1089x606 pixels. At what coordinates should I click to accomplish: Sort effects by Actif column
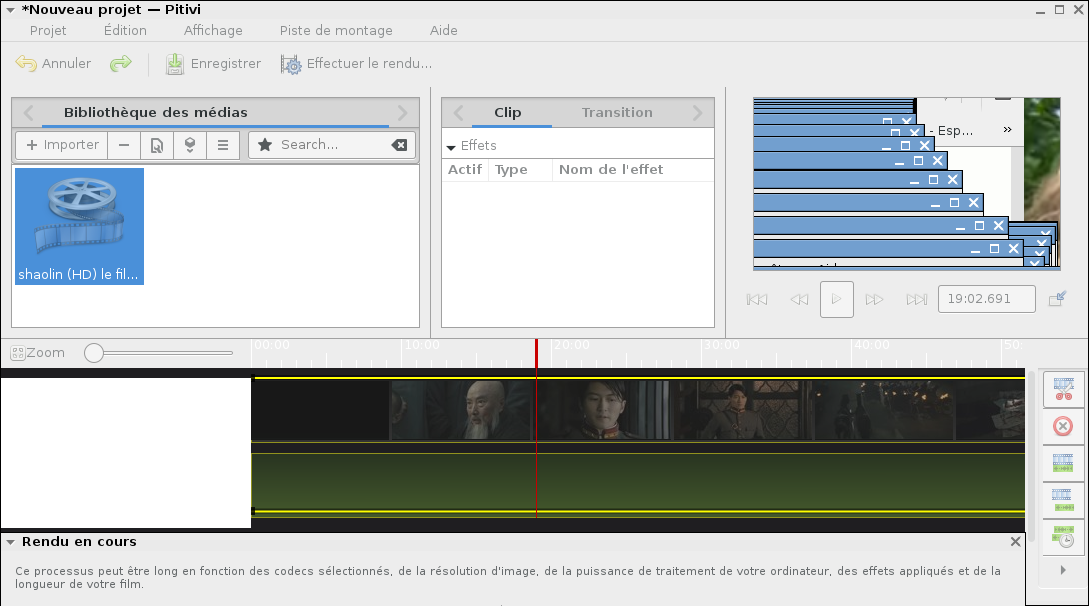[x=465, y=170]
